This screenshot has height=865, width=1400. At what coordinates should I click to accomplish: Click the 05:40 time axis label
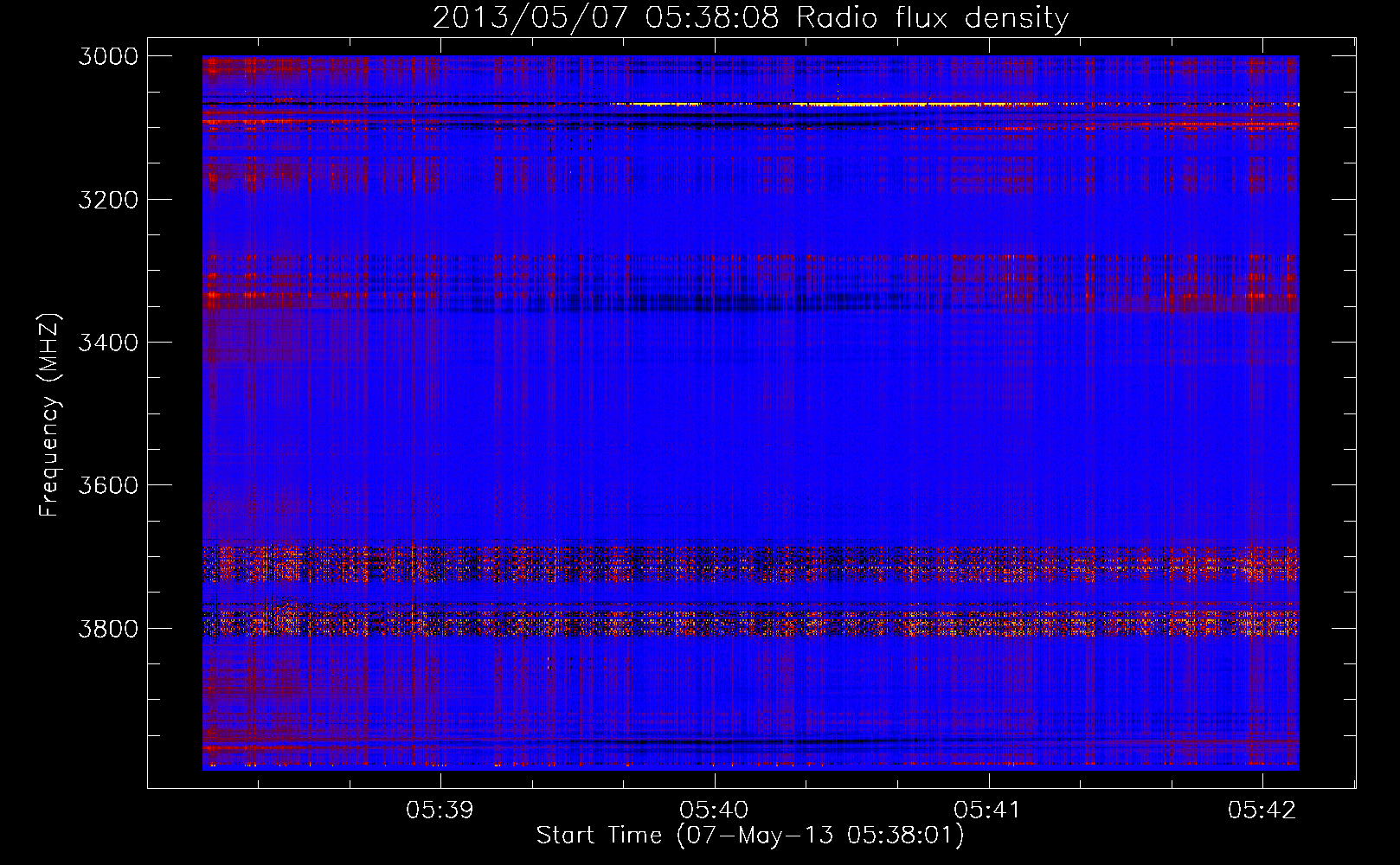click(x=715, y=810)
